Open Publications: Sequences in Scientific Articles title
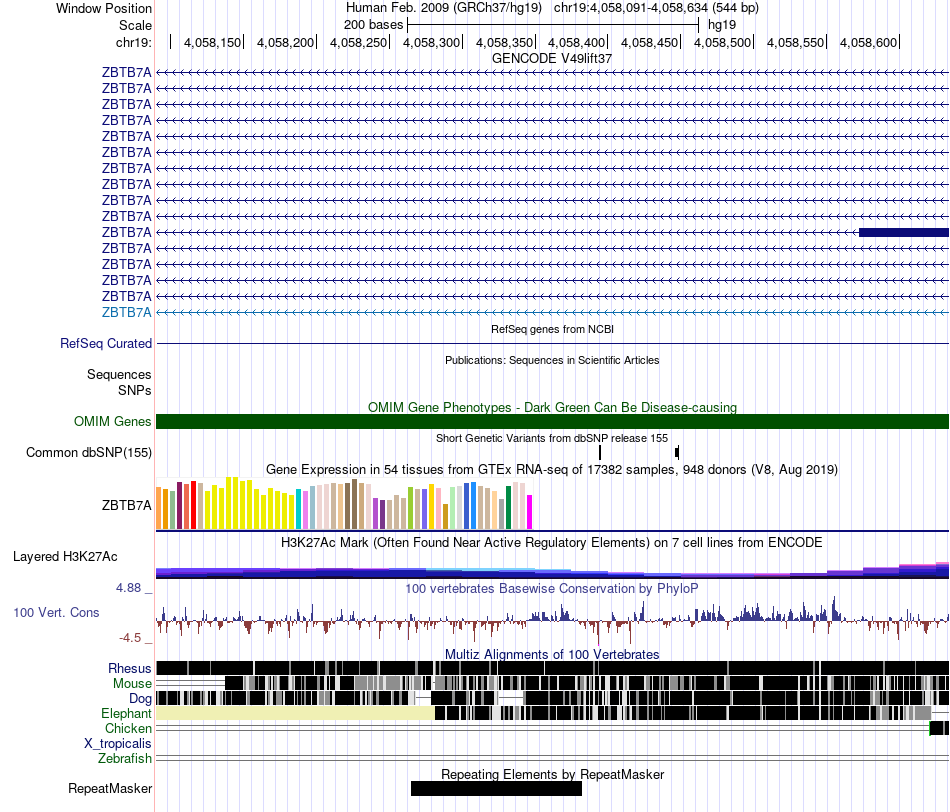Viewport: 950px width, 812px height. coord(552,360)
